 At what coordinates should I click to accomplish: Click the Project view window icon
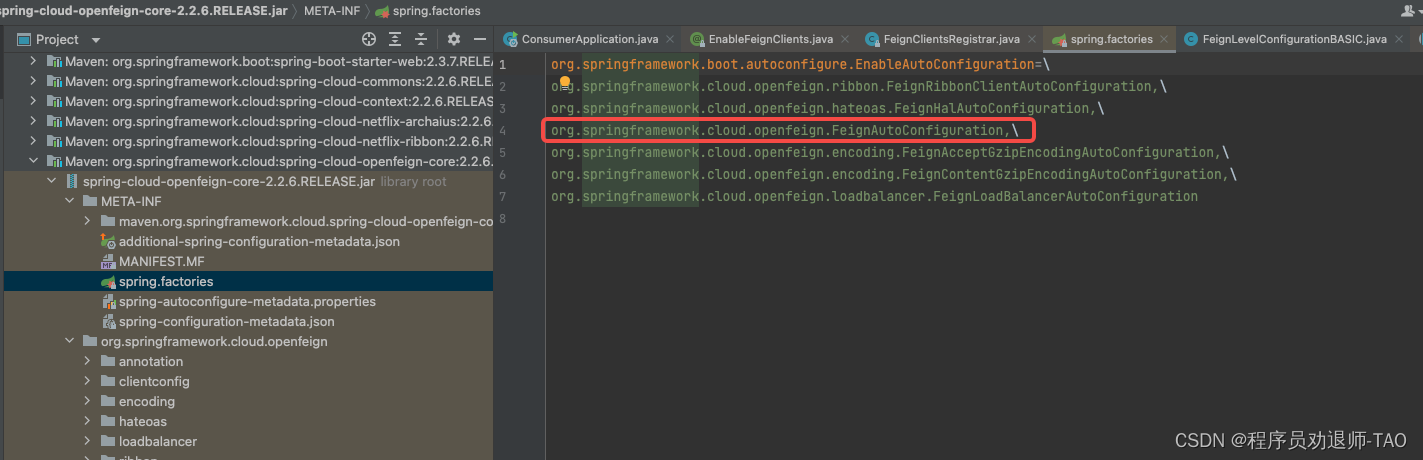(x=23, y=39)
